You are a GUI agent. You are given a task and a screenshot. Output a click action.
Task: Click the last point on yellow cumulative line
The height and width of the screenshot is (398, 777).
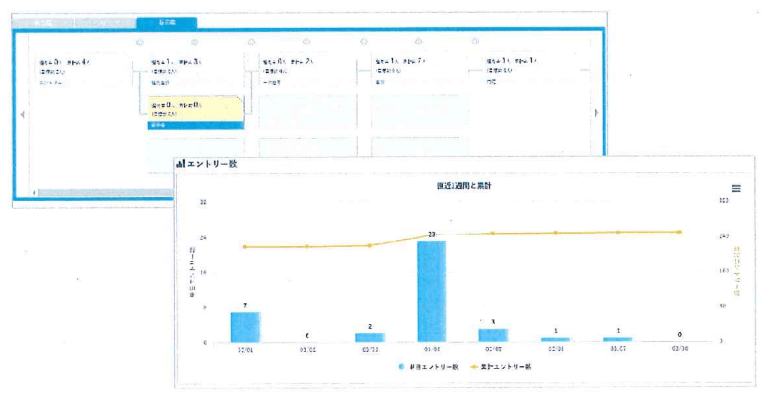tap(679, 232)
